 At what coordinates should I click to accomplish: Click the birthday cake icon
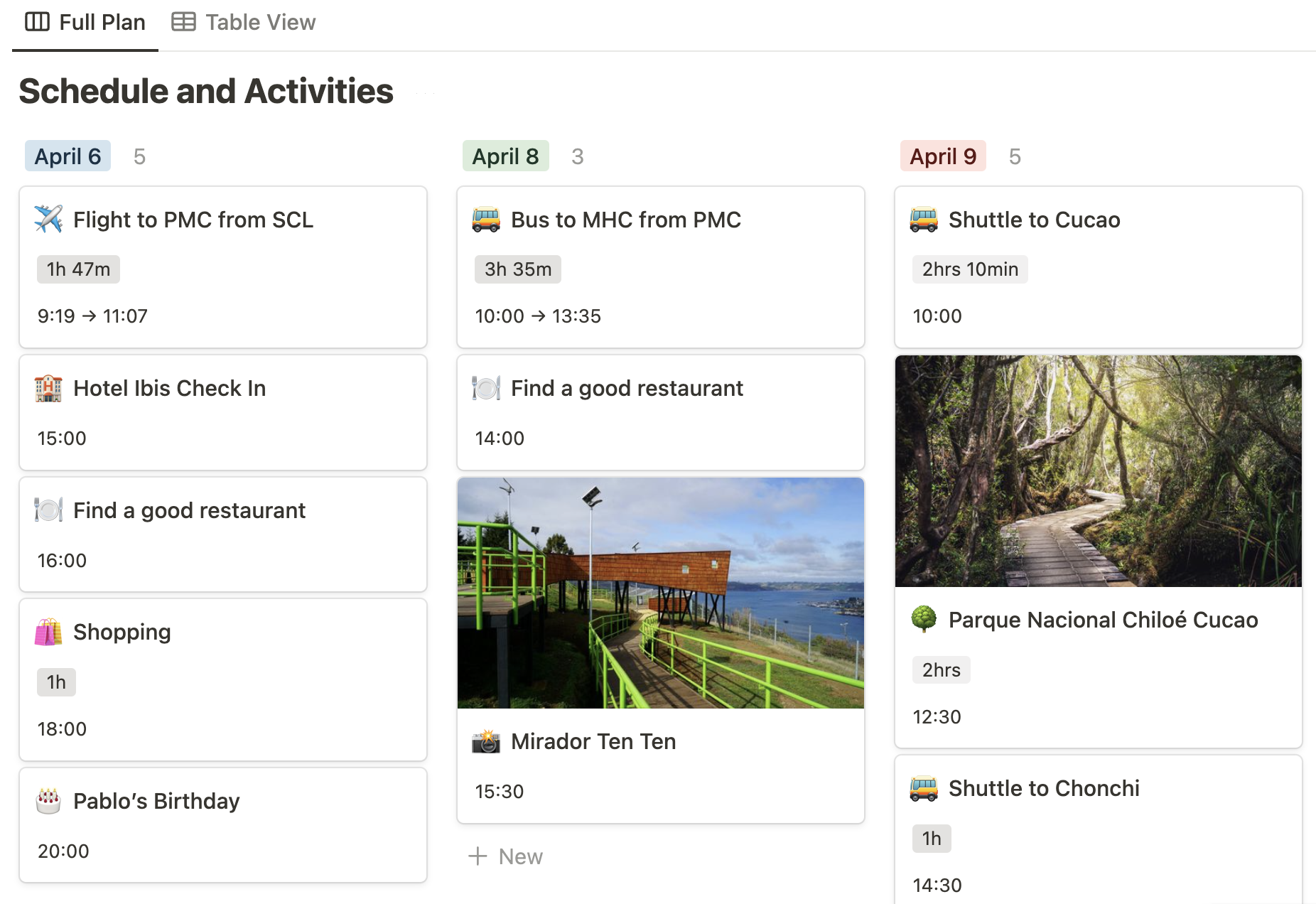point(48,801)
